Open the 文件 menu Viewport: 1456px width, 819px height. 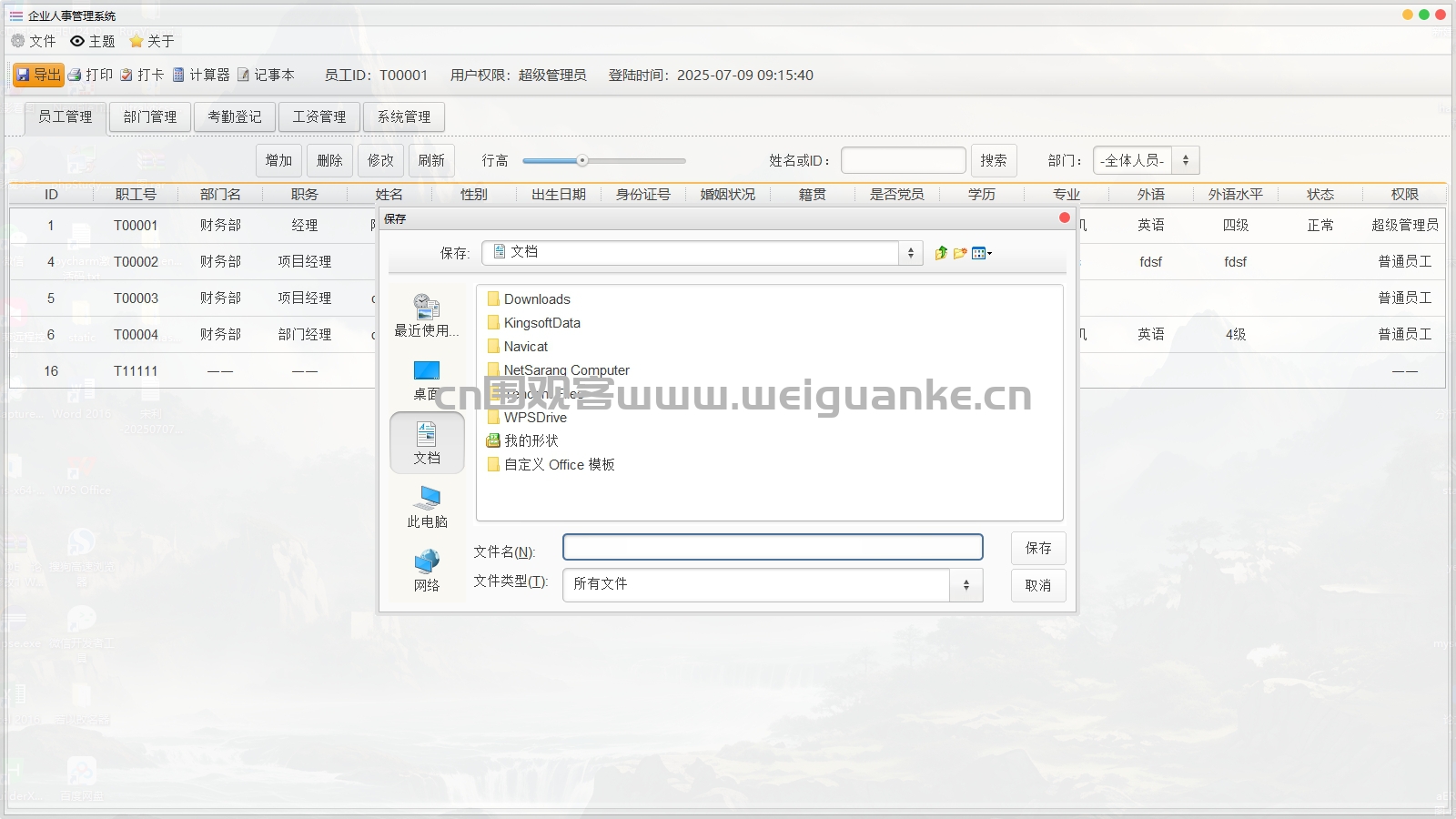(x=33, y=41)
